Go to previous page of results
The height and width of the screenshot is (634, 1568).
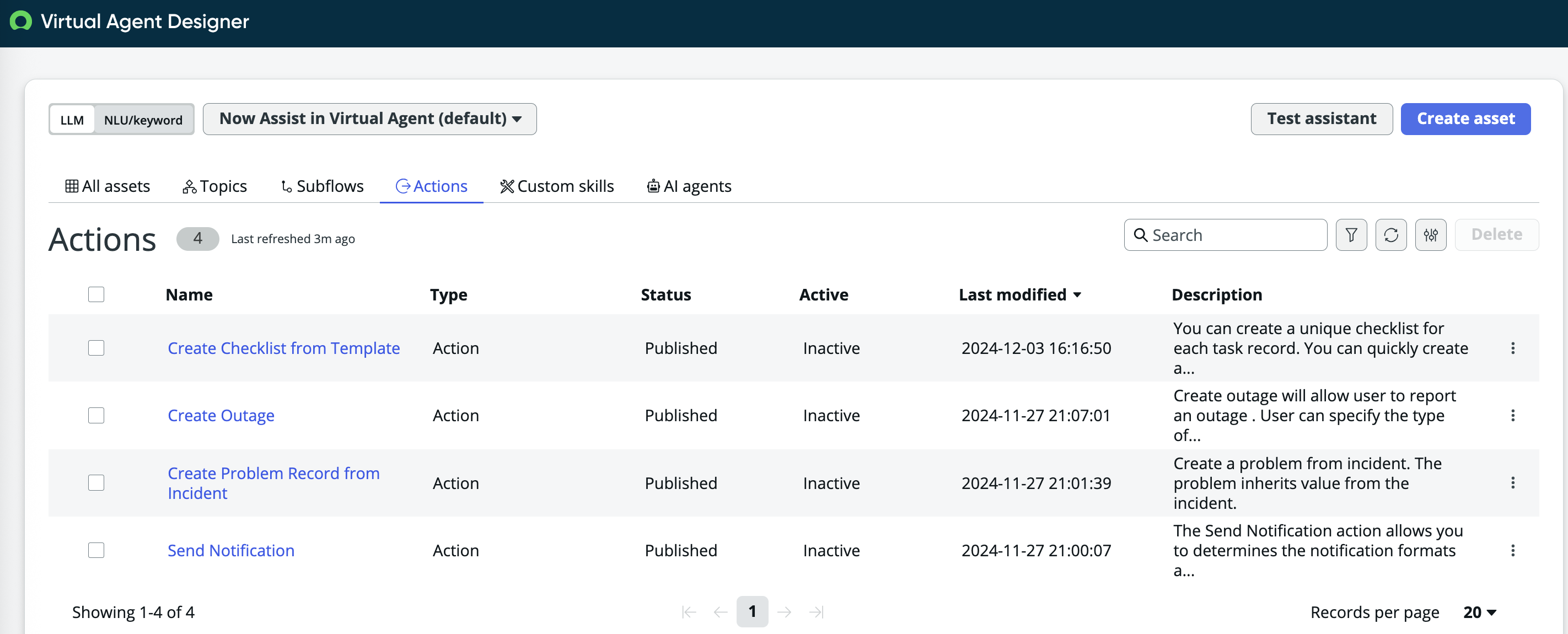click(x=721, y=611)
